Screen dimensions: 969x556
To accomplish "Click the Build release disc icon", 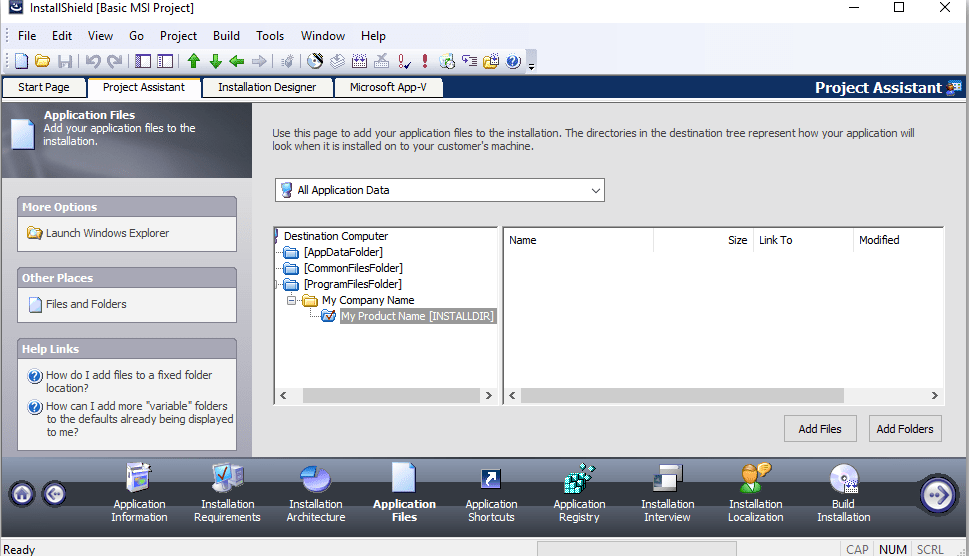I will click(315, 61).
